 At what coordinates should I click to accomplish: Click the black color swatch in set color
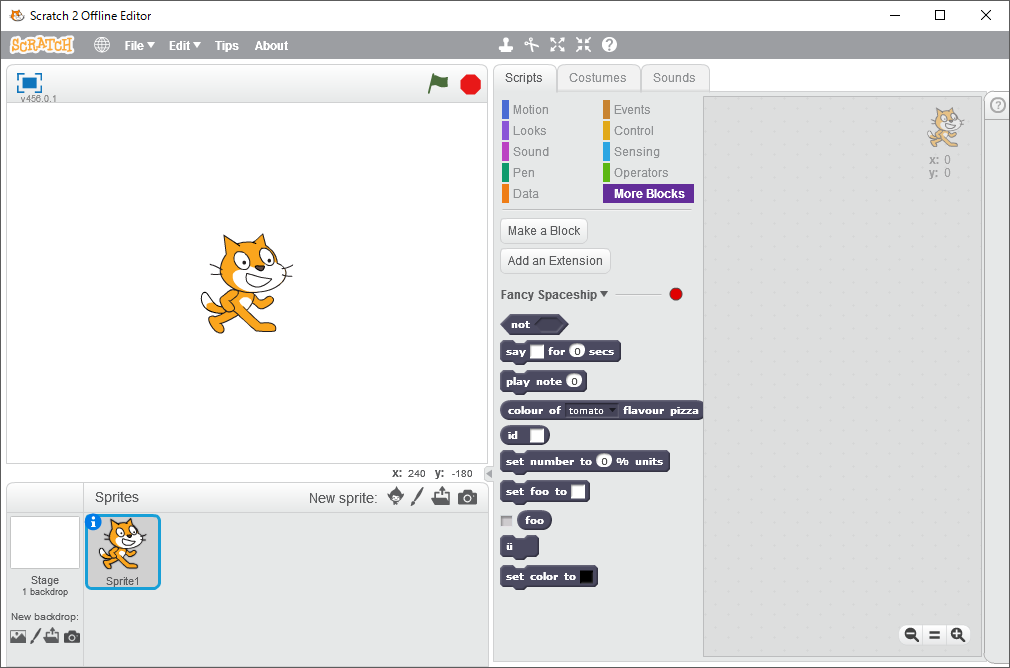click(586, 577)
